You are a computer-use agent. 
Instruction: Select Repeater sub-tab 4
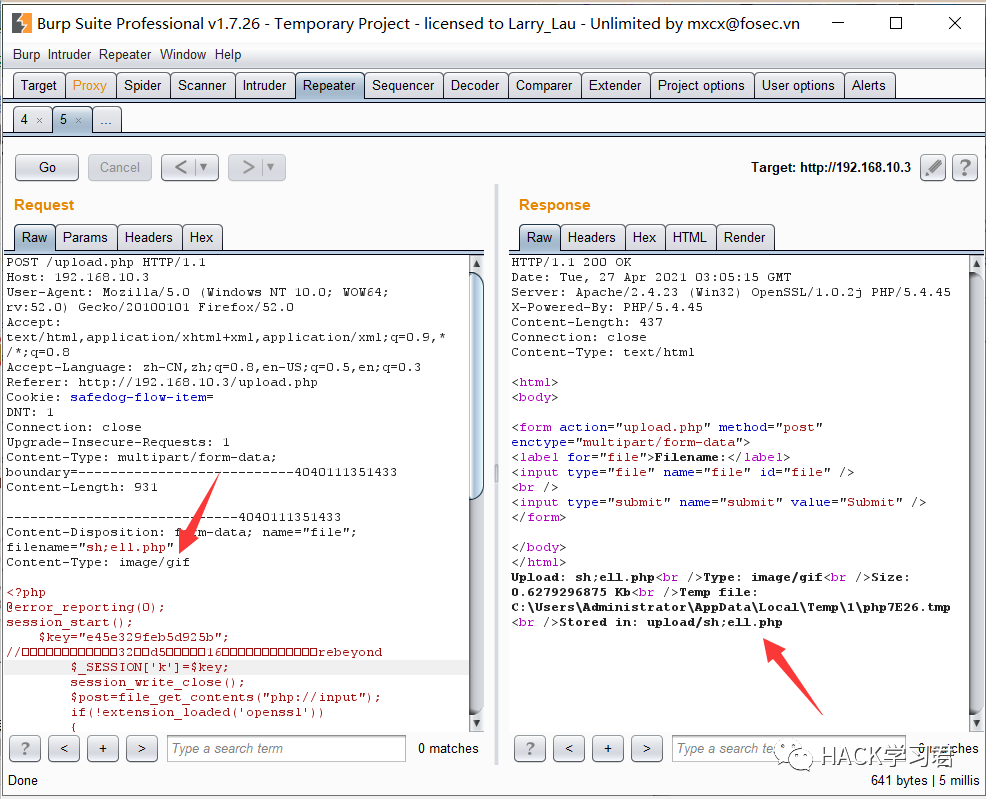pyautogui.click(x=25, y=119)
